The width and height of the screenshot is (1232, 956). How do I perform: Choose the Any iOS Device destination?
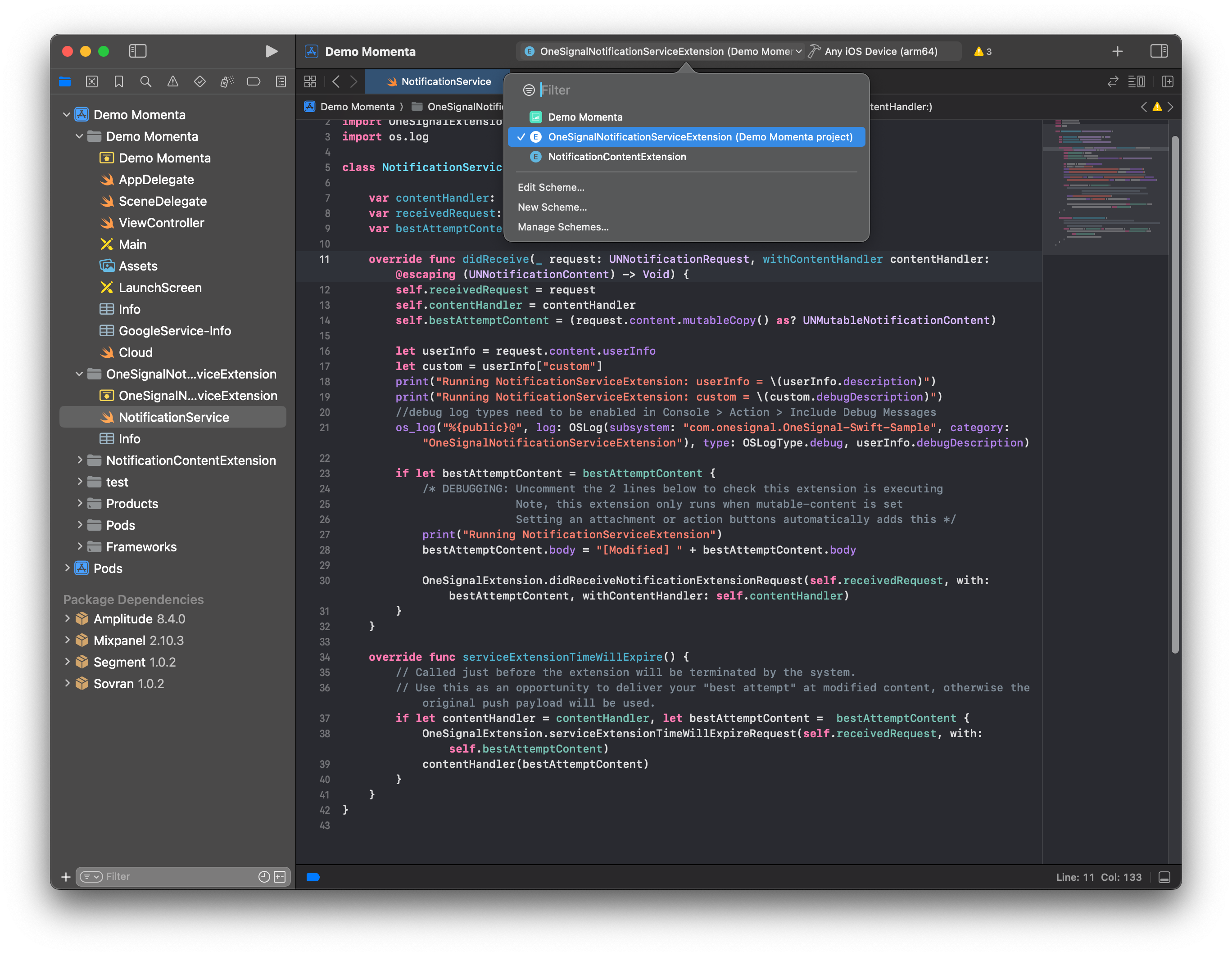coord(882,51)
